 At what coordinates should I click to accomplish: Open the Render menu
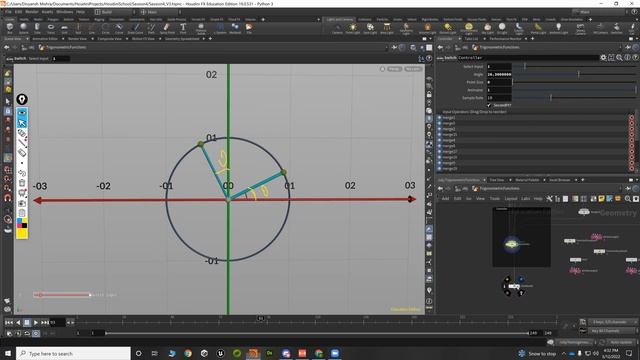point(32,12)
